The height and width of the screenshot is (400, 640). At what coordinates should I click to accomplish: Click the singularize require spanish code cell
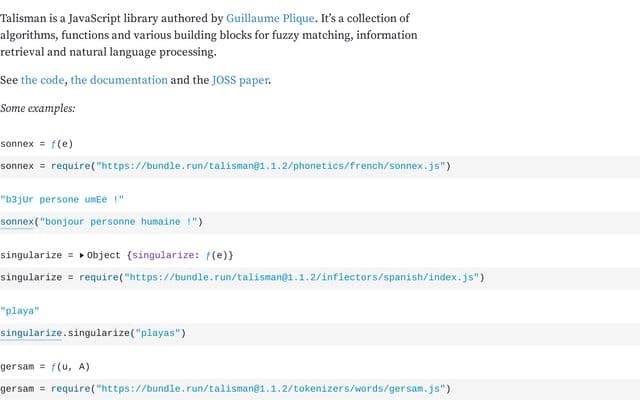[x=320, y=278]
